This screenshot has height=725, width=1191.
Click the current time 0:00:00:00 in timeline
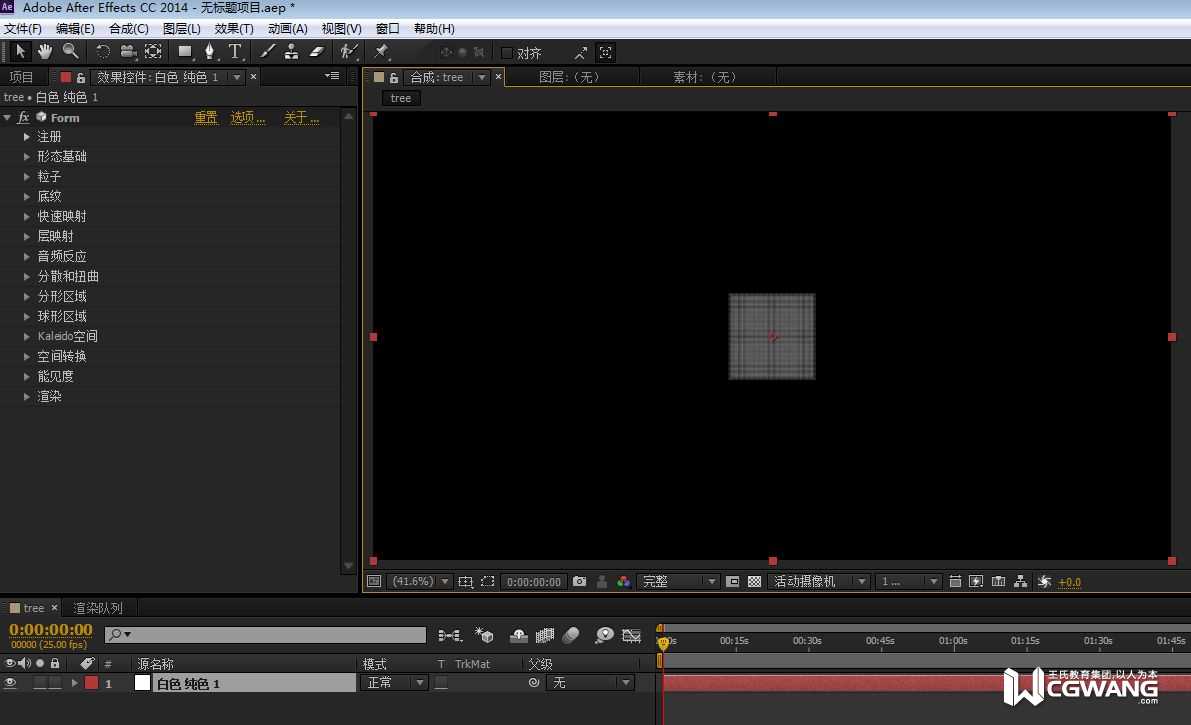(x=51, y=630)
